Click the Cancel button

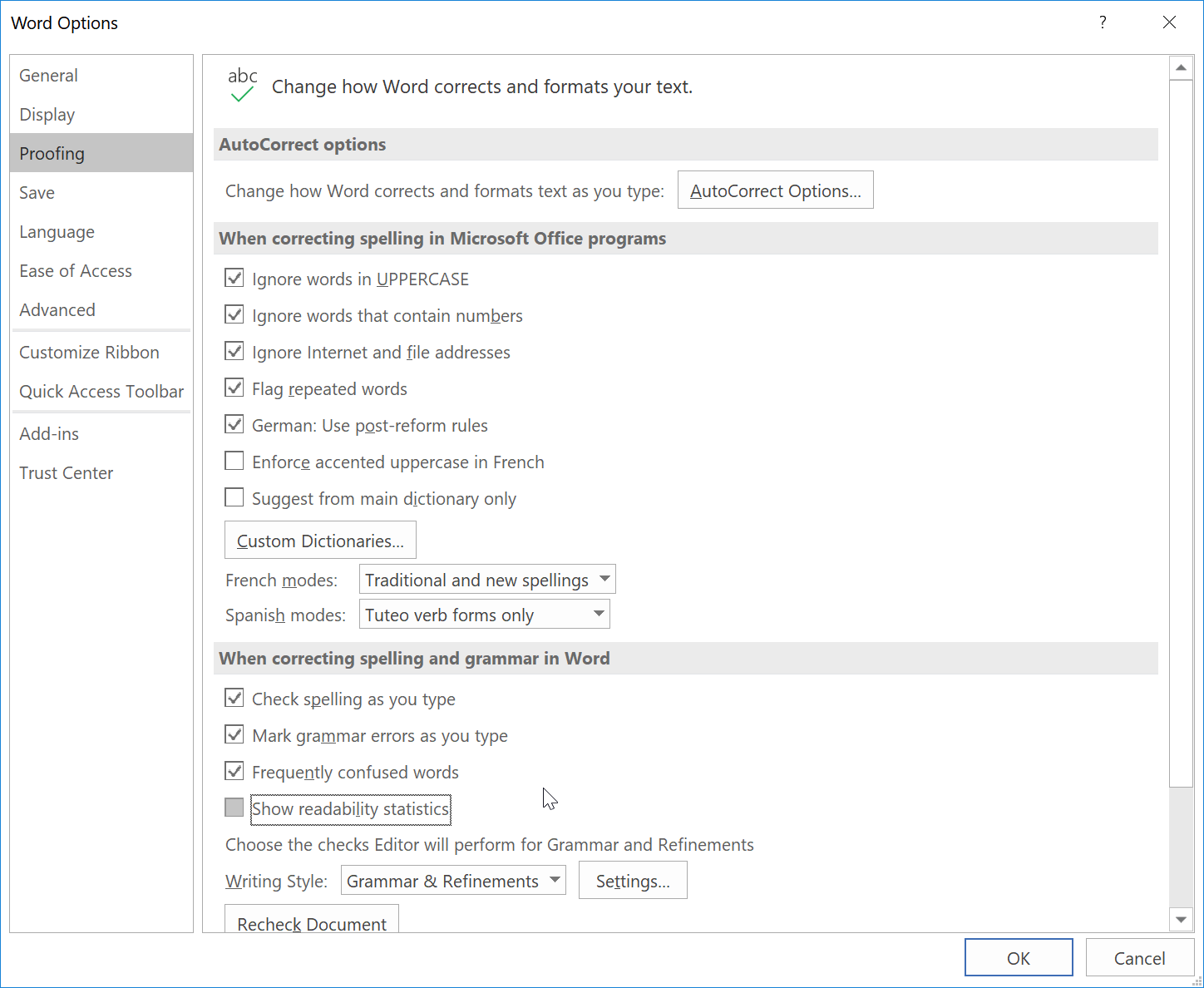1139,958
